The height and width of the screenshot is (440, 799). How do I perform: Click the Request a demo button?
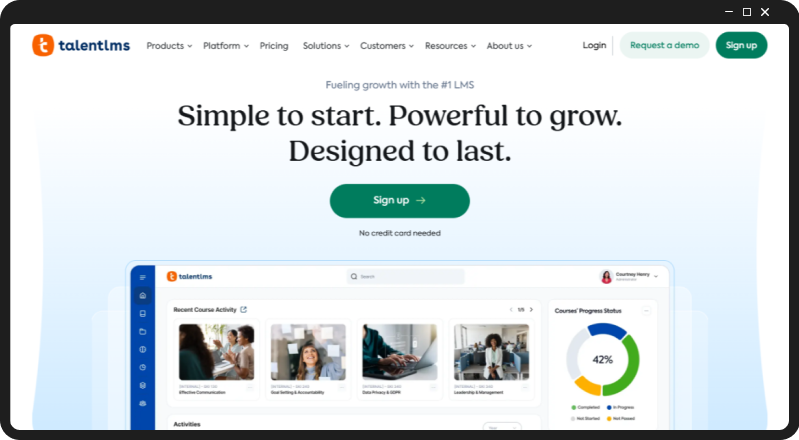[664, 45]
